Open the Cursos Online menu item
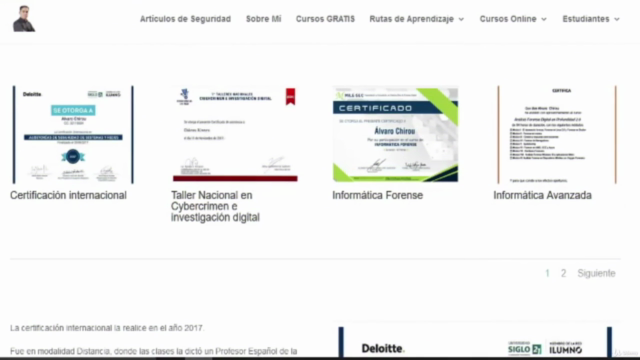The height and width of the screenshot is (360, 640). click(x=508, y=19)
